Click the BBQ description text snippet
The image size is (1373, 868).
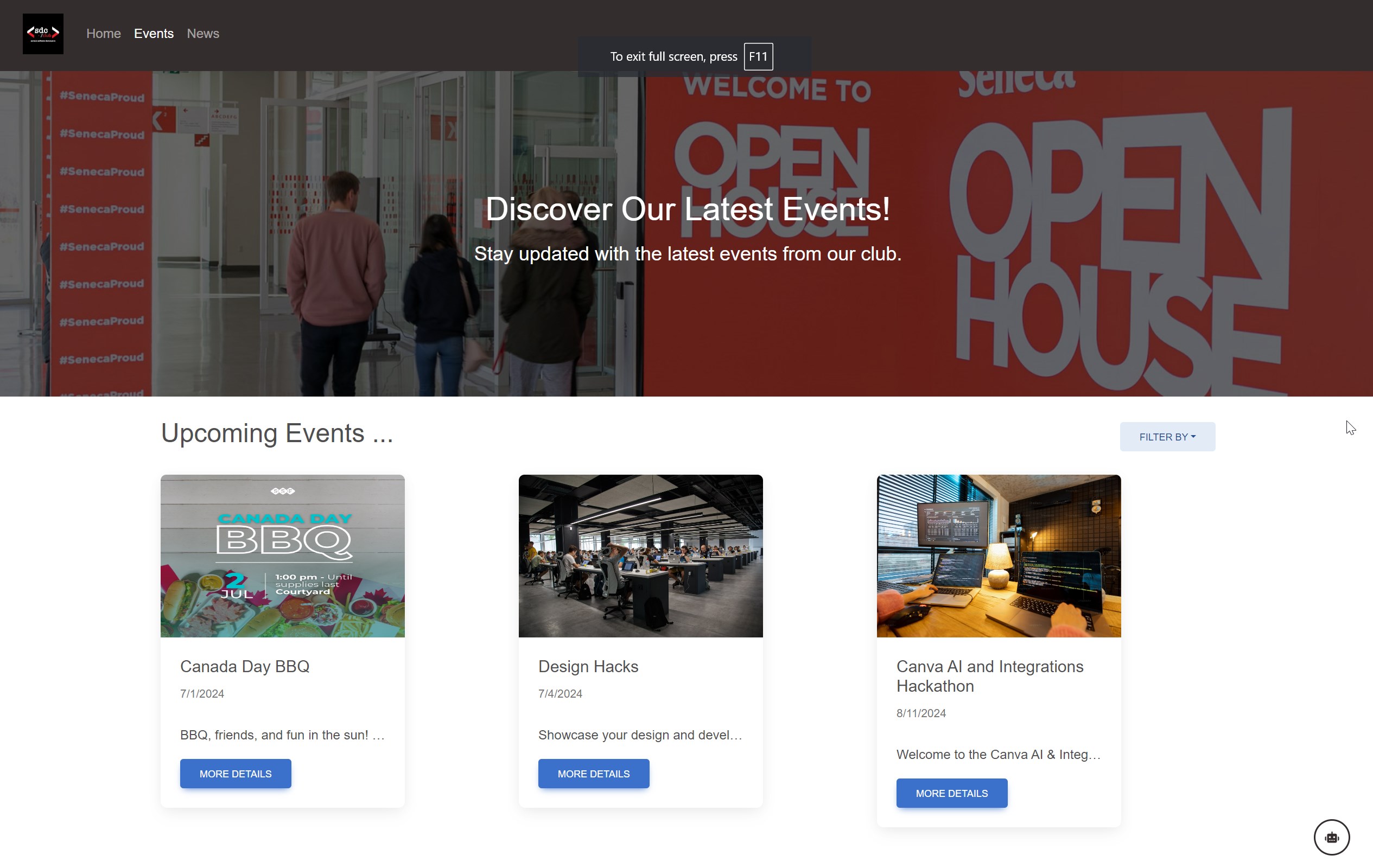tap(282, 735)
